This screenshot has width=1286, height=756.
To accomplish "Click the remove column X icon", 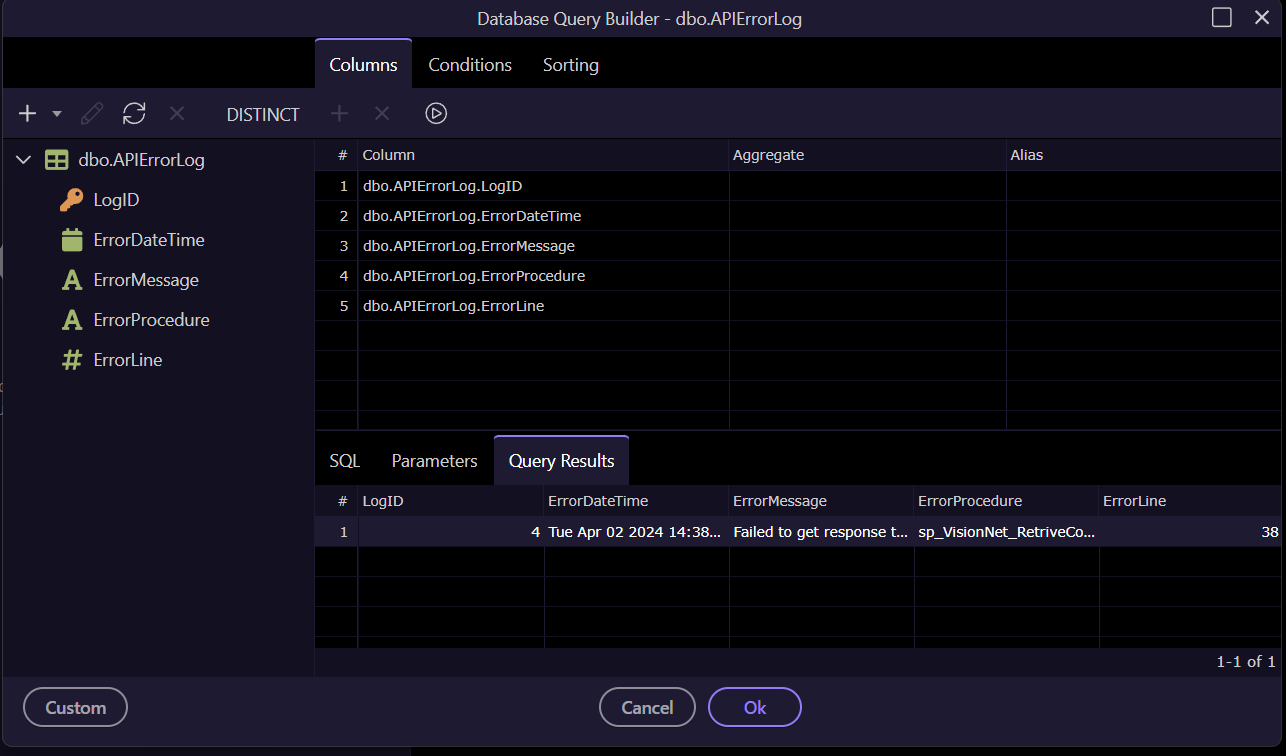I will [x=382, y=114].
